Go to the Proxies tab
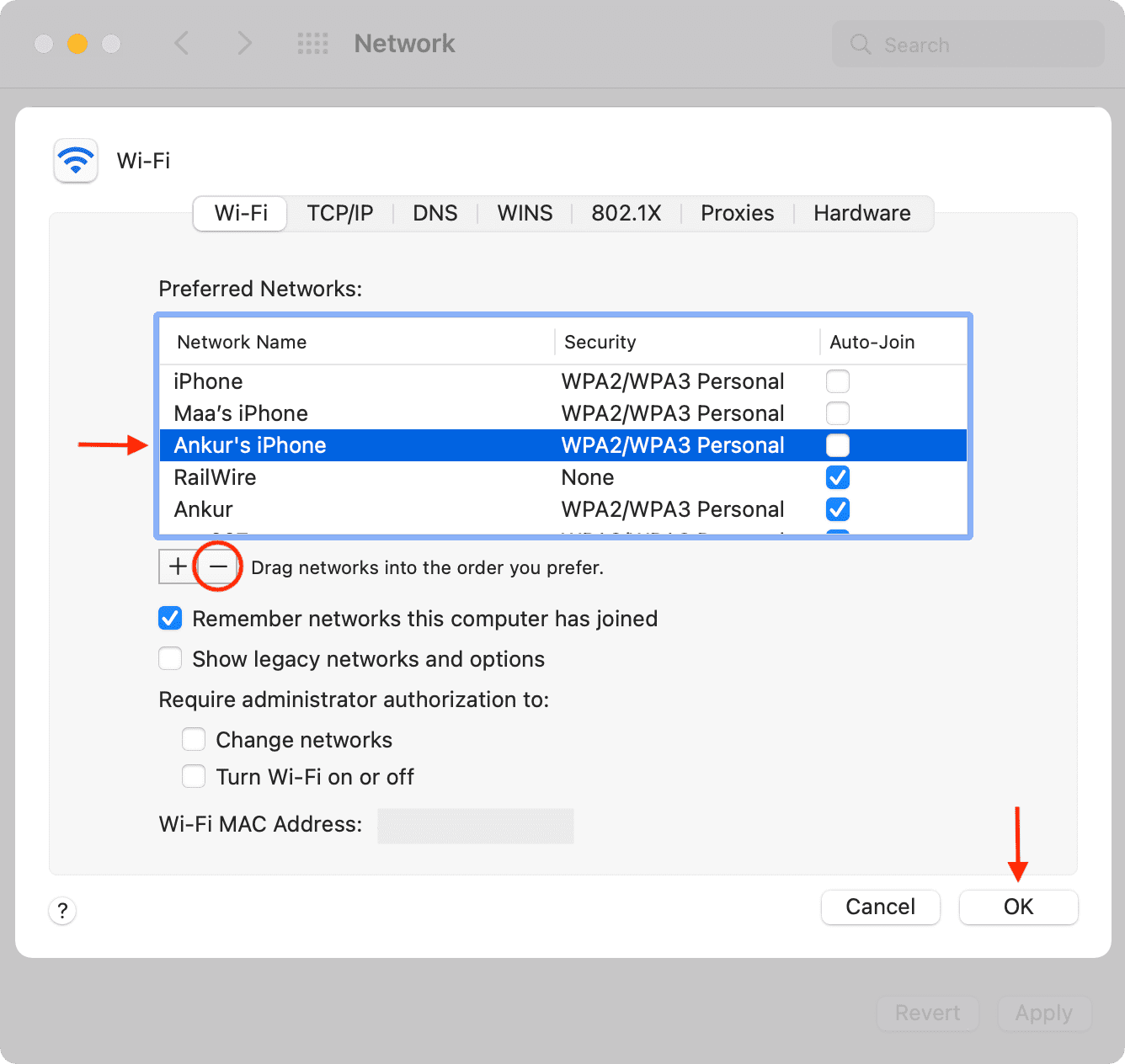Viewport: 1125px width, 1064px height. [738, 213]
